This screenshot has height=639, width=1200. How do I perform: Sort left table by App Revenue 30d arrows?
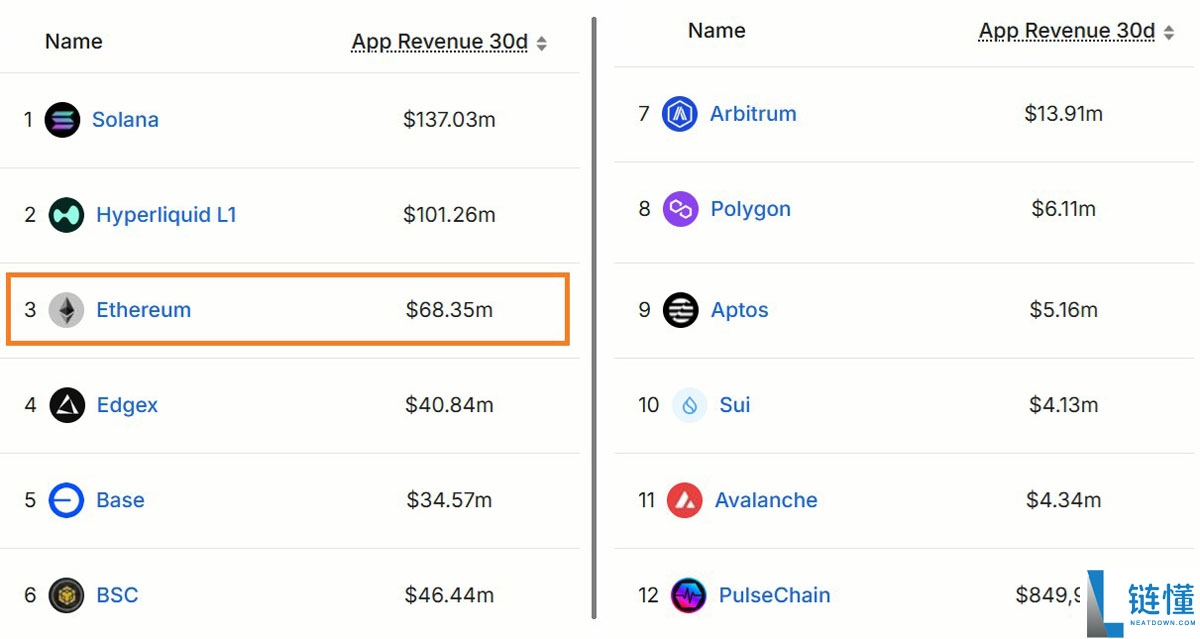(542, 43)
